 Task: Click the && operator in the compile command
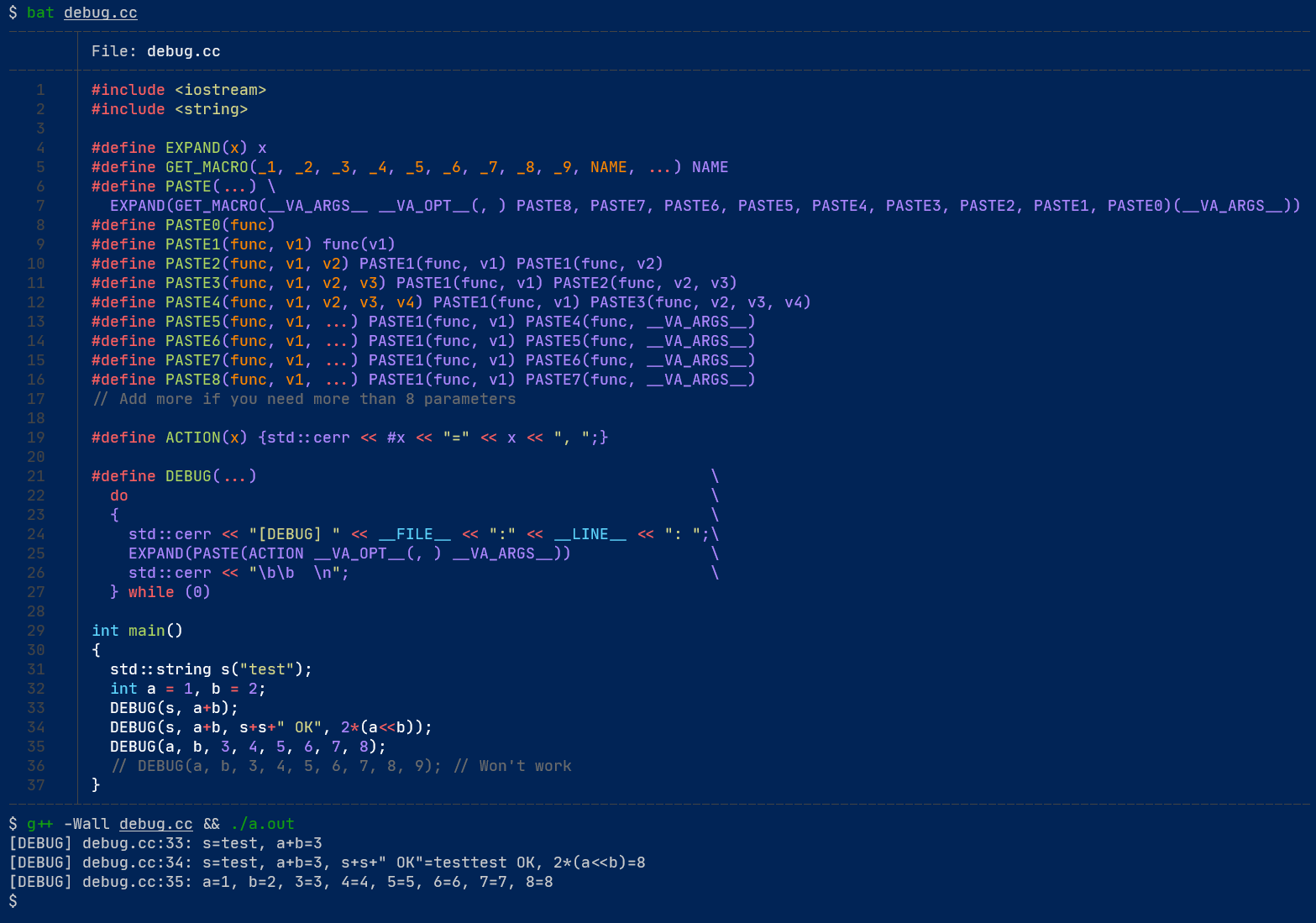coord(212,824)
